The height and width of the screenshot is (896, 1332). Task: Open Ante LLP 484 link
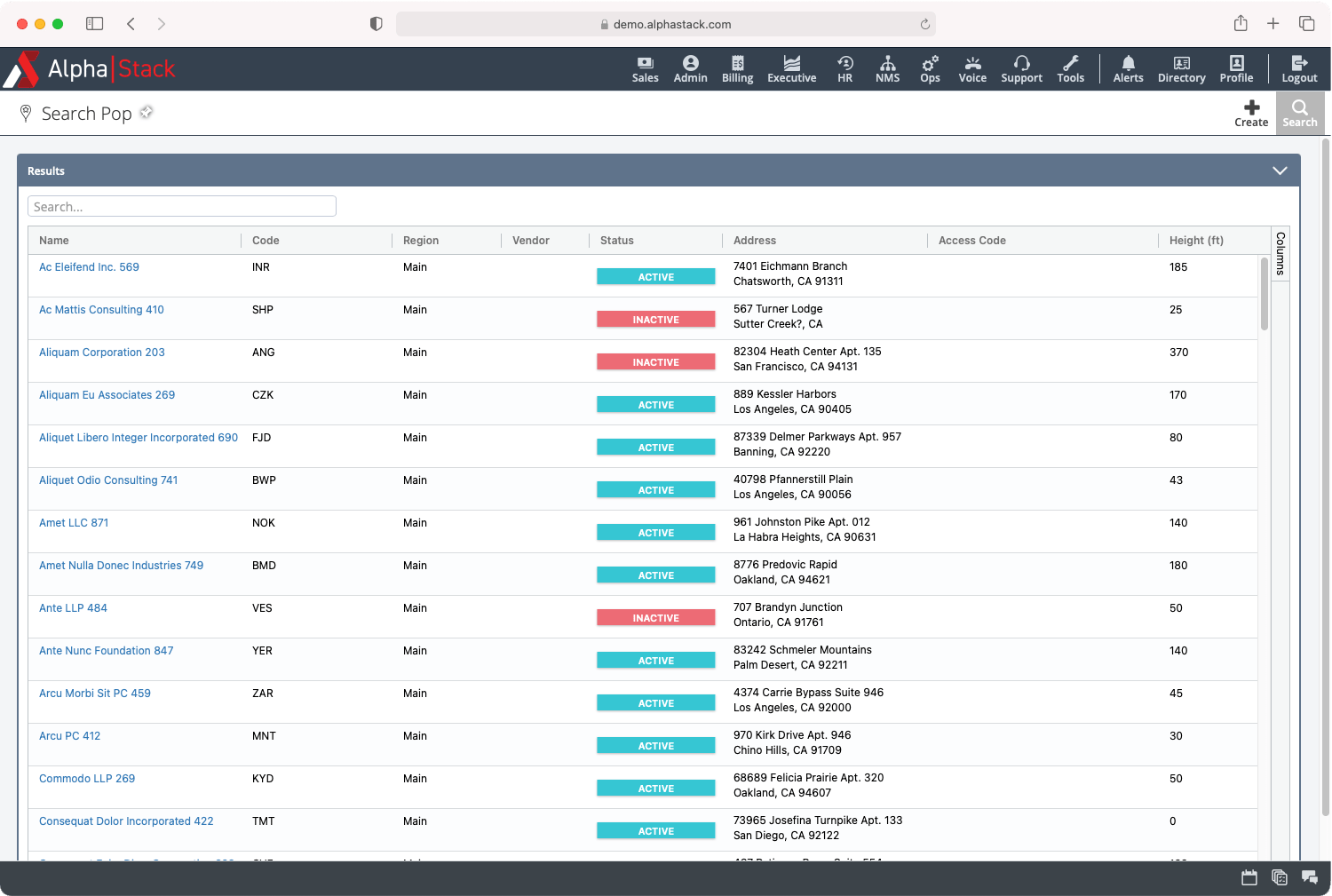73,608
